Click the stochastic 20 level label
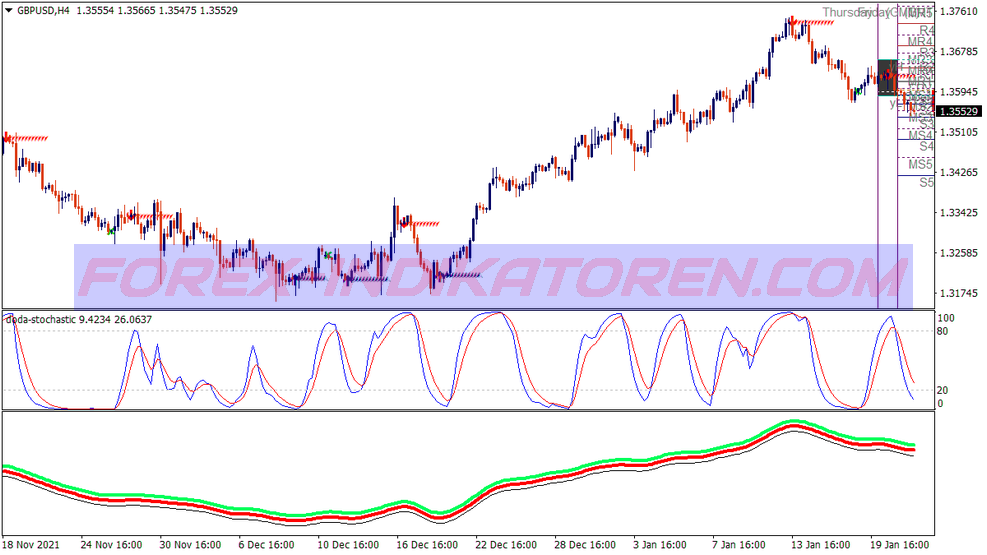The image size is (987, 555). click(x=942, y=391)
